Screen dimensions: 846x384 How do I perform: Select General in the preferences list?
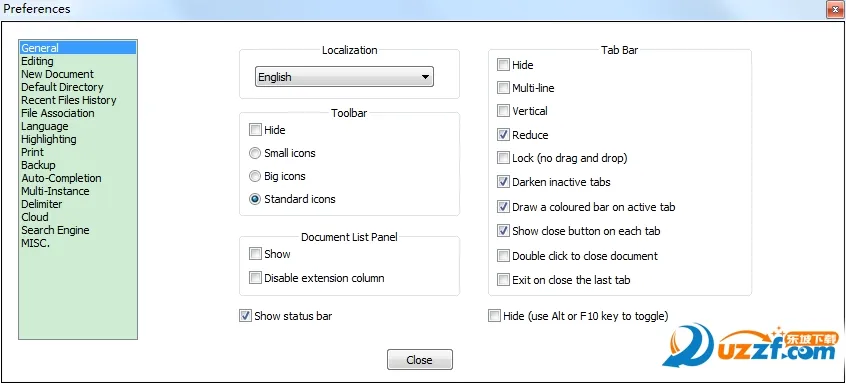click(78, 48)
